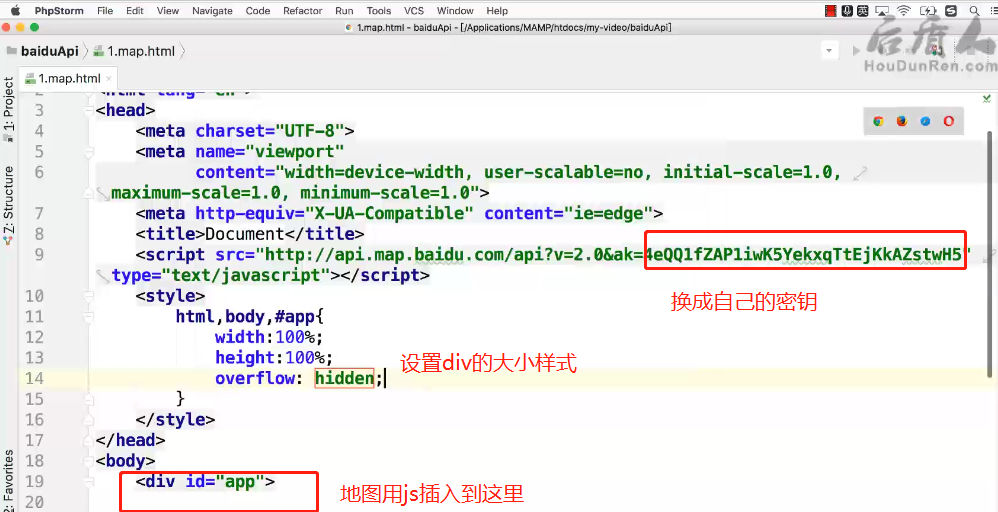Collapse the CSS rule fold on line 11
The width and height of the screenshot is (998, 512).
[x=89, y=316]
